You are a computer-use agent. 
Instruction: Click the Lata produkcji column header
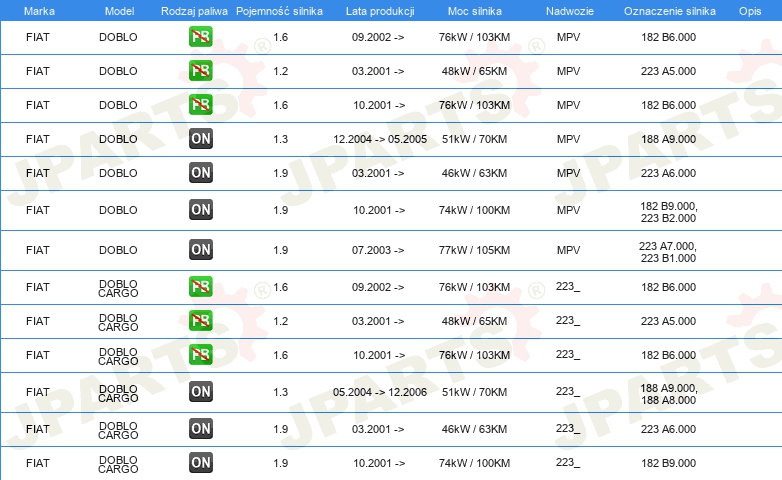[380, 11]
